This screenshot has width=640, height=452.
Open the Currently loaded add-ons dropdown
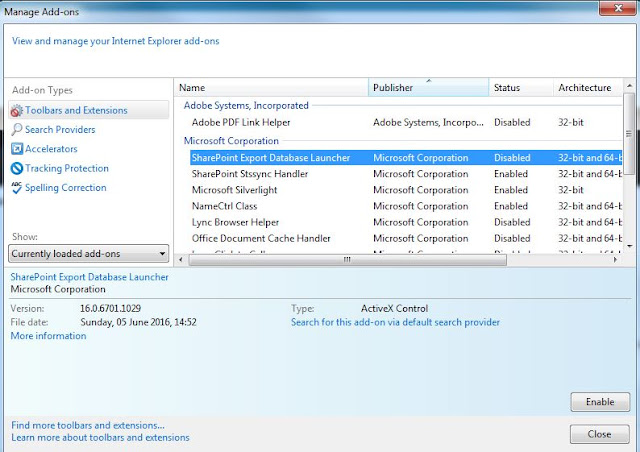pos(89,254)
